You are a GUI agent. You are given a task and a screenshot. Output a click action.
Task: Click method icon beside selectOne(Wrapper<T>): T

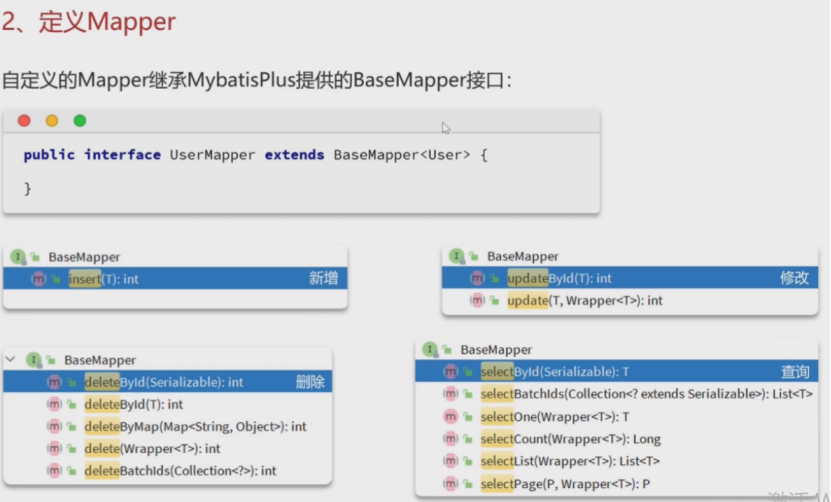pyautogui.click(x=450, y=417)
